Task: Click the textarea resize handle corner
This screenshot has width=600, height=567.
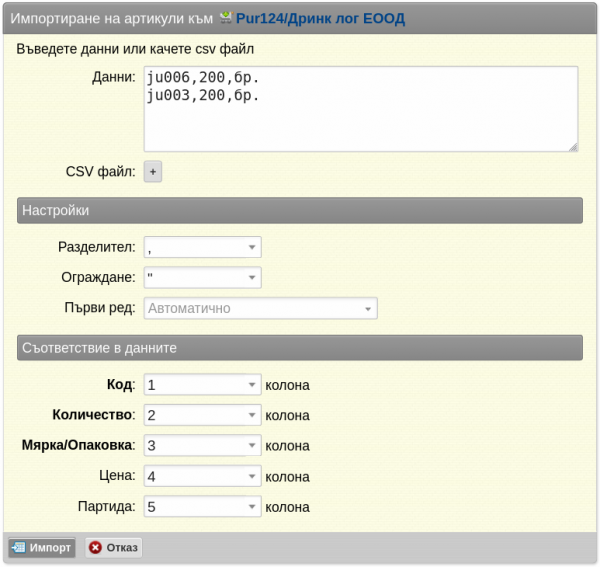Action: [x=573, y=146]
